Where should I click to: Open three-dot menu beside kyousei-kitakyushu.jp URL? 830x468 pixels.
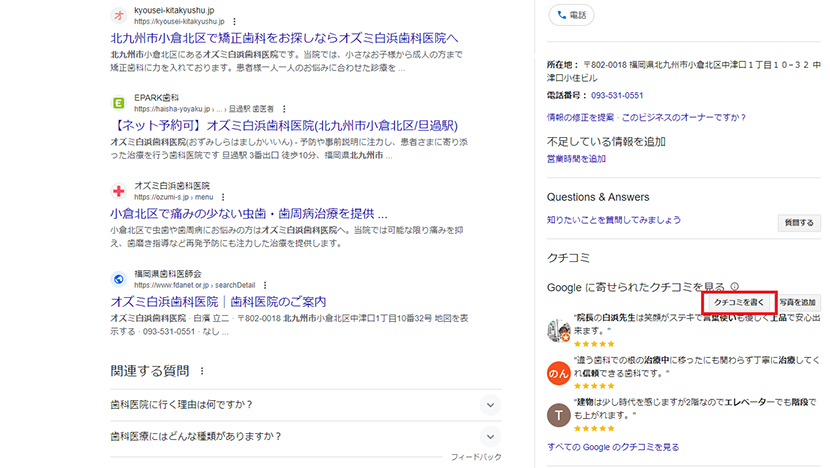tap(235, 21)
